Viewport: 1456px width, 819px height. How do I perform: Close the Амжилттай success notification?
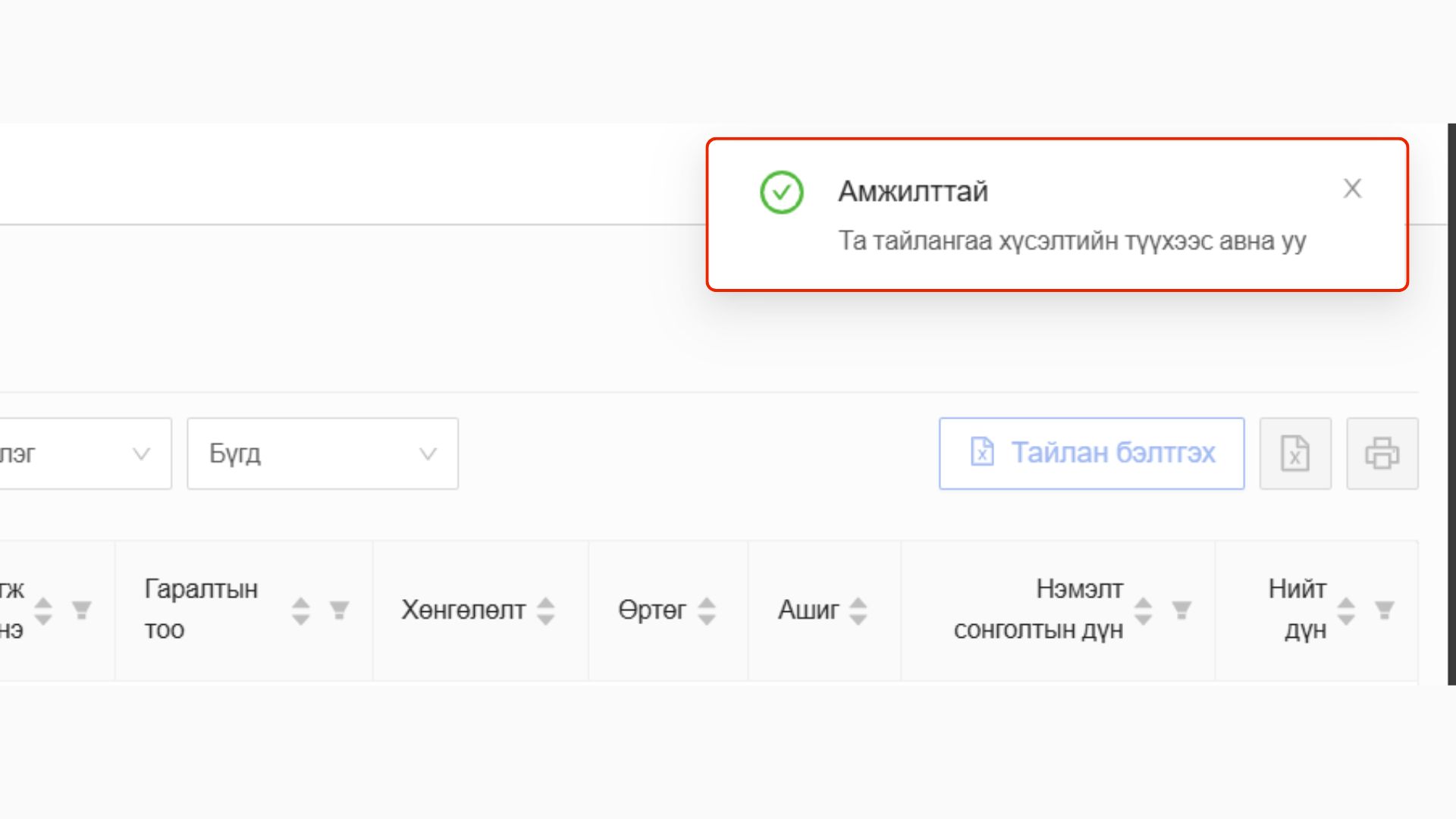click(1352, 189)
